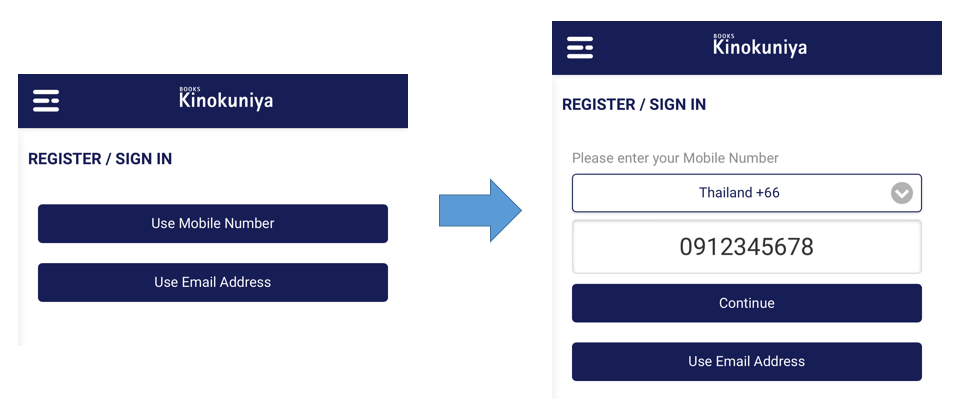The width and height of the screenshot is (955, 413).
Task: Click small BOOKS text above right Kinokuniya logo
Action: pos(724,36)
